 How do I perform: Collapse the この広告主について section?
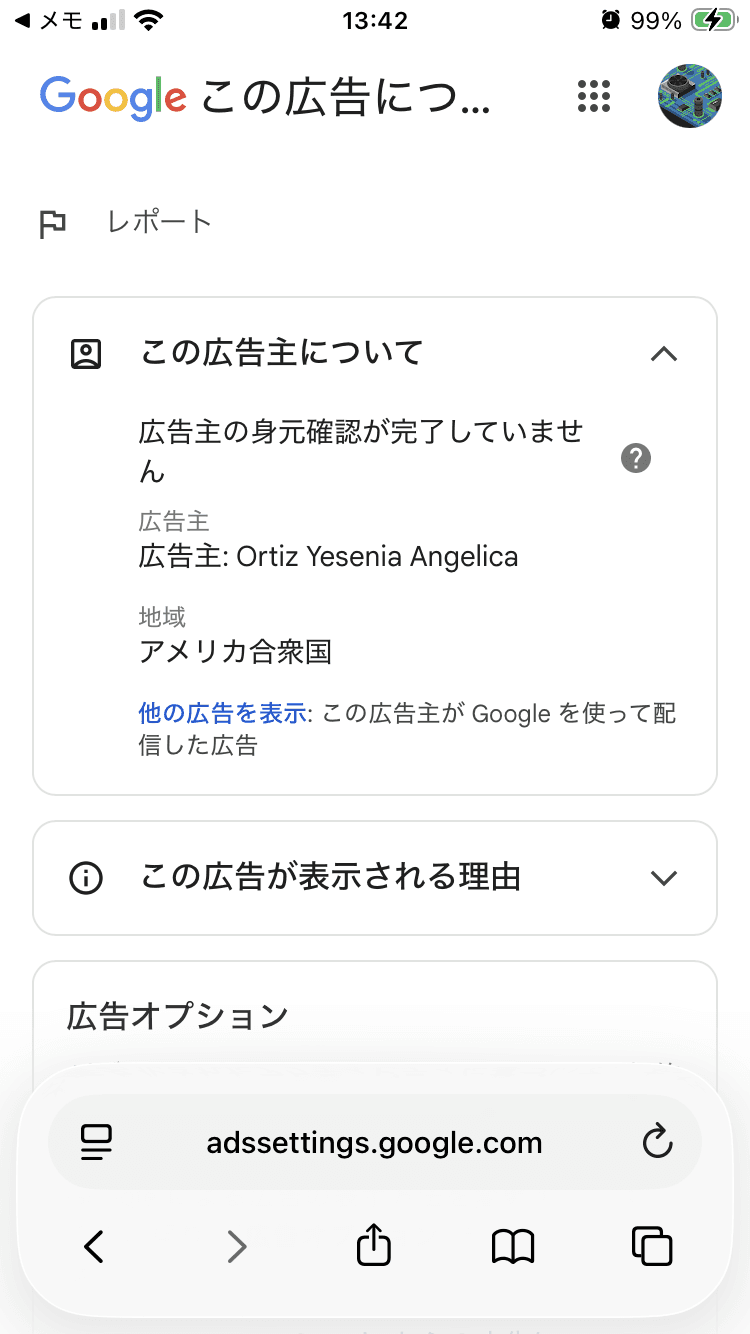(664, 353)
